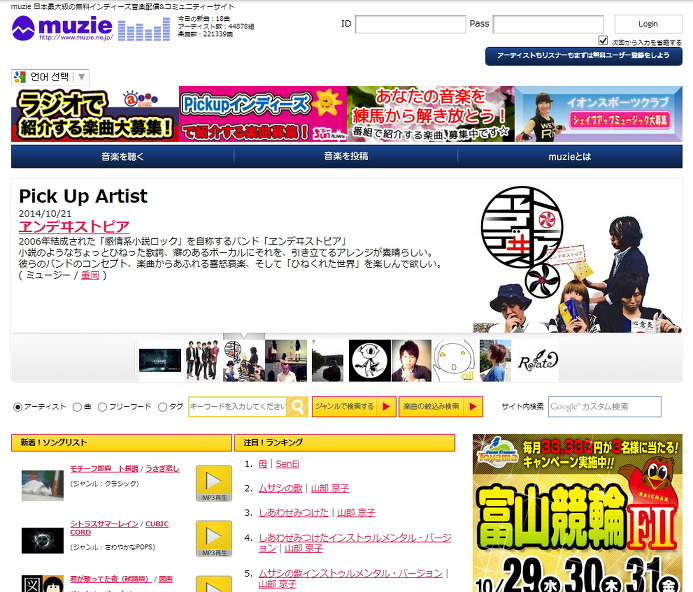
Task: Open the Pickupインディーズ pink banner
Action: coord(263,114)
